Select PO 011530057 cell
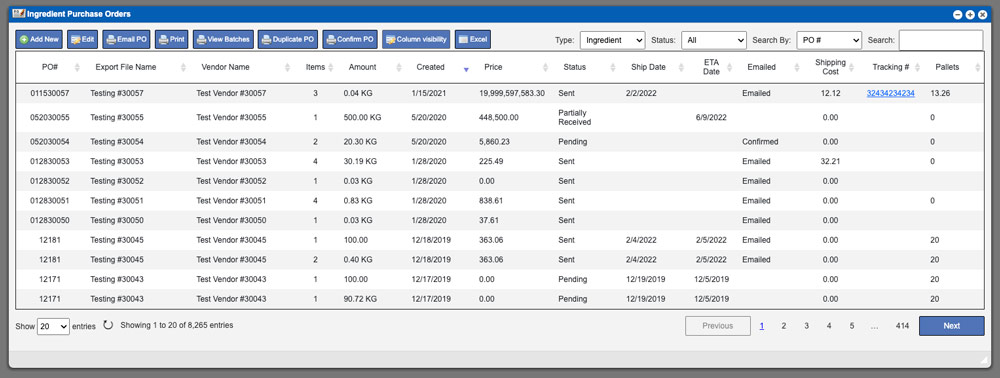 [x=50, y=93]
